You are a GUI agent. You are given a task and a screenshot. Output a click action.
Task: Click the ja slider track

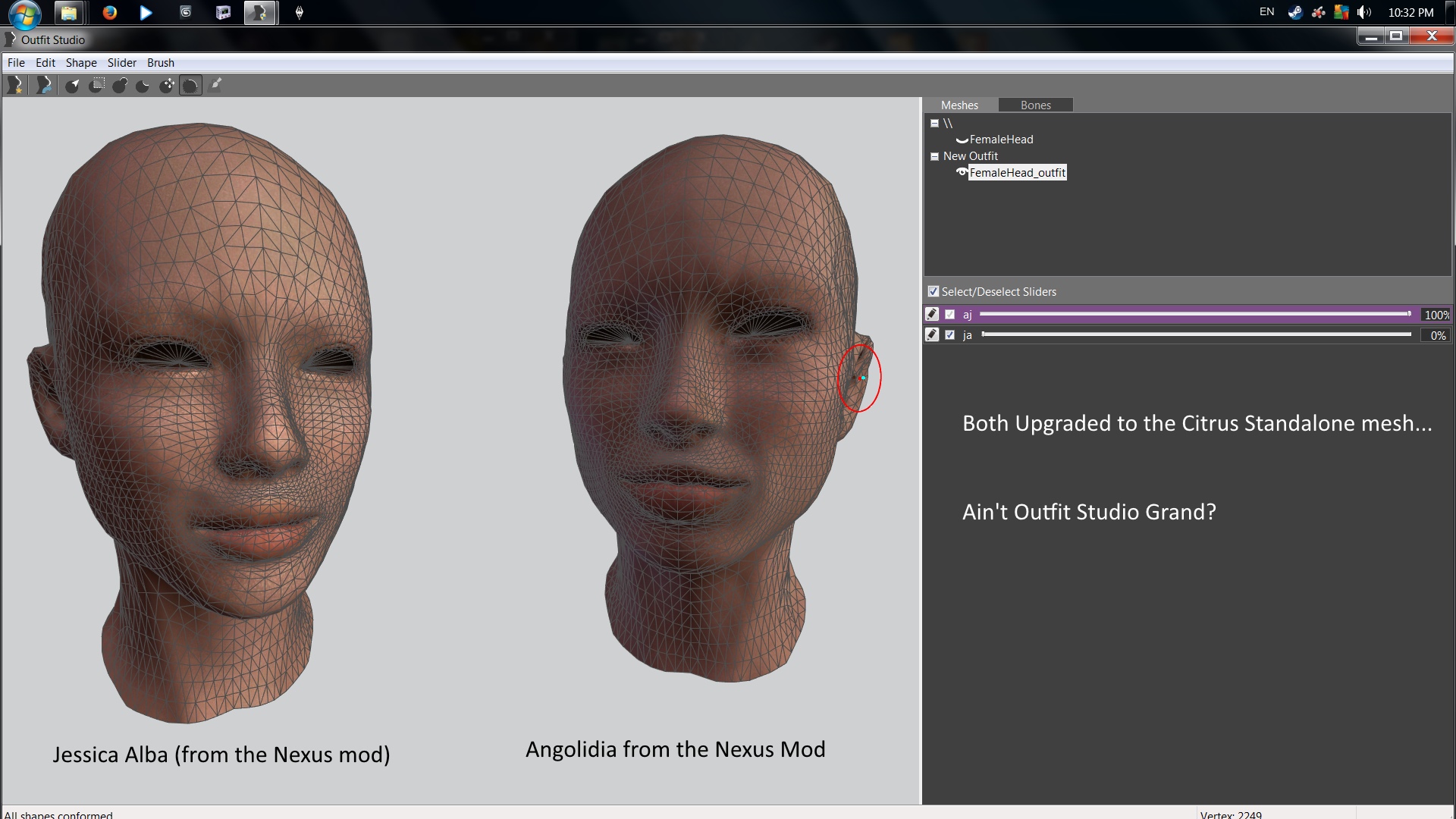coord(1197,334)
